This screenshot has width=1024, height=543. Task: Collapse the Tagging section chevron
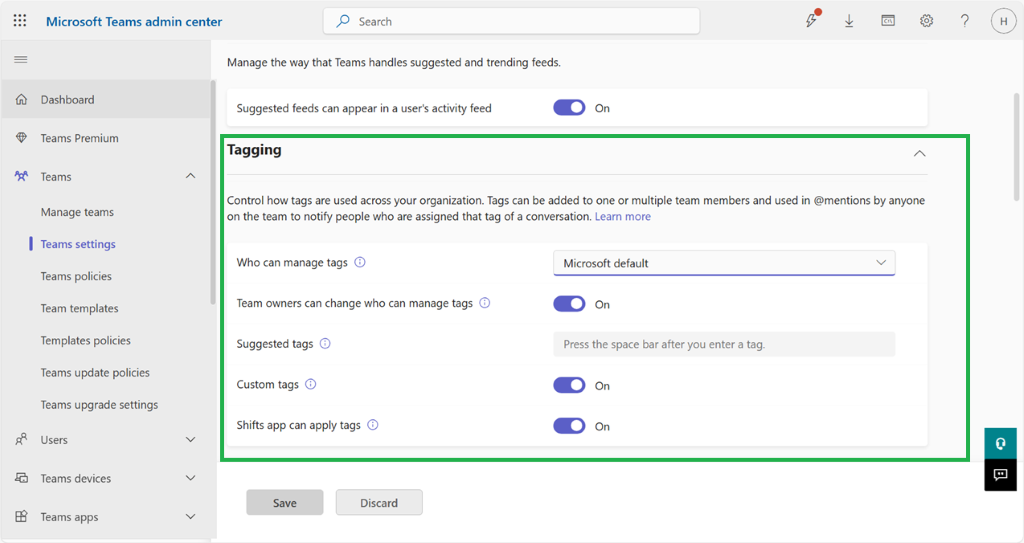919,153
